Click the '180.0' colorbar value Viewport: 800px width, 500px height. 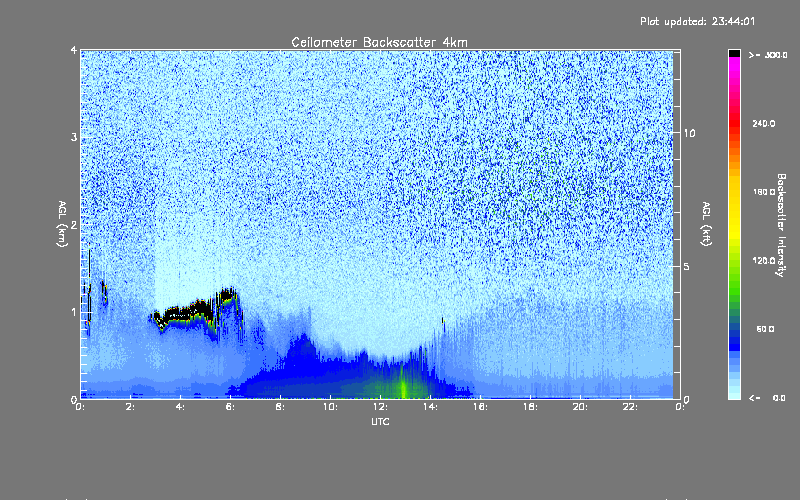tap(764, 192)
